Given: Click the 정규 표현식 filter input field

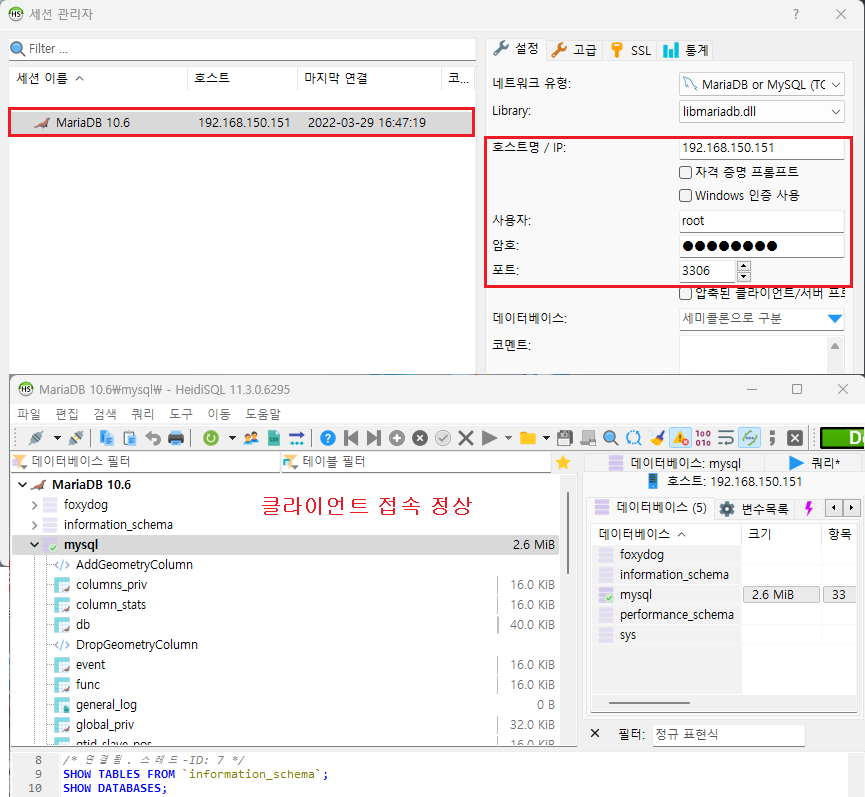Looking at the screenshot, I should tap(728, 734).
